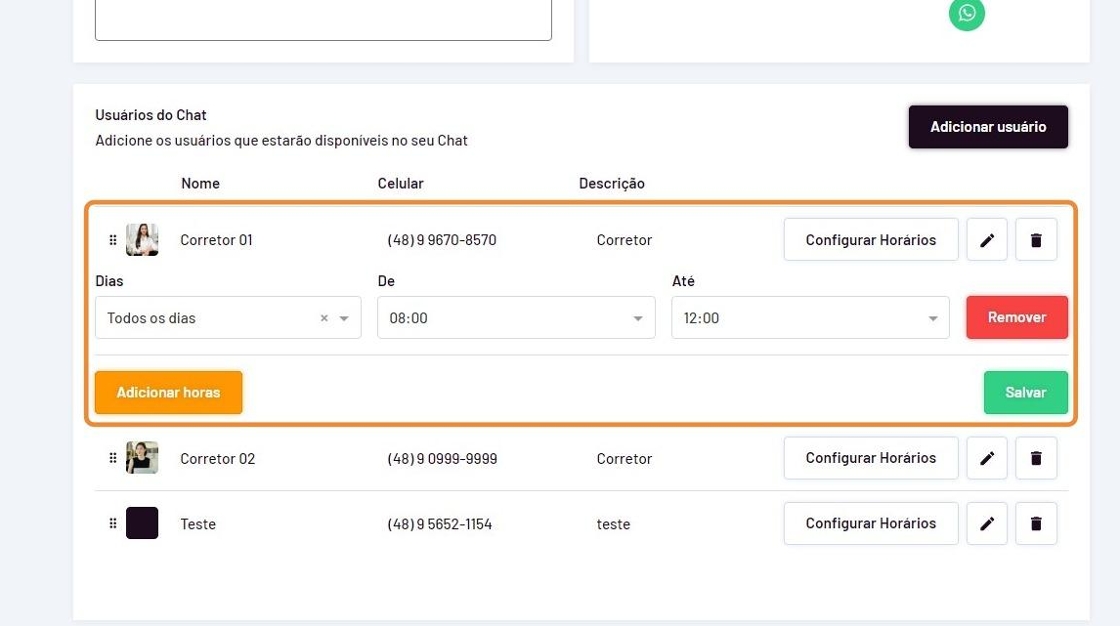Image resolution: width=1120 pixels, height=626 pixels.
Task: Expand the 'De' start time dropdown
Action: pos(637,318)
